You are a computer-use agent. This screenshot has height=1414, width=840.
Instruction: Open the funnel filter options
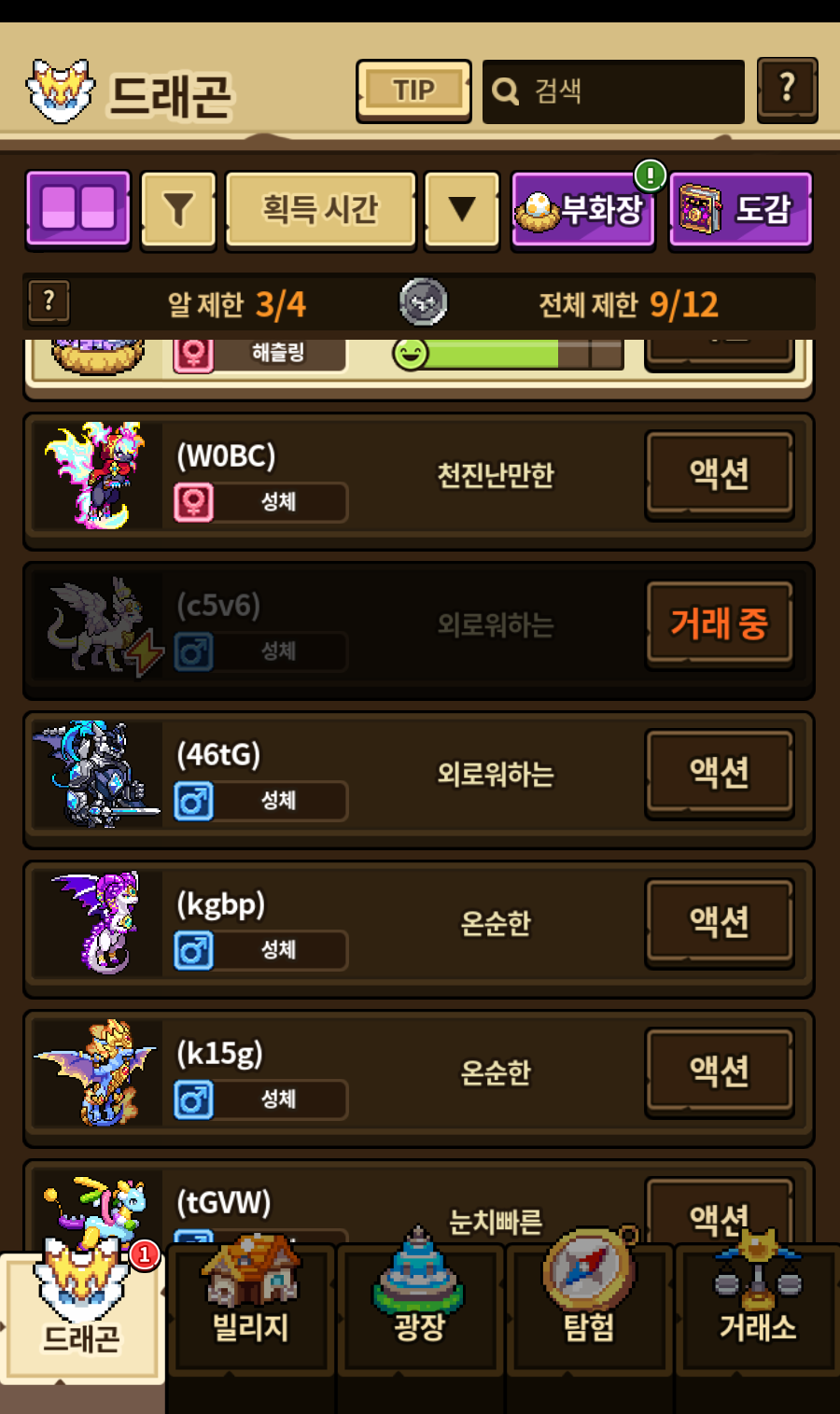178,210
